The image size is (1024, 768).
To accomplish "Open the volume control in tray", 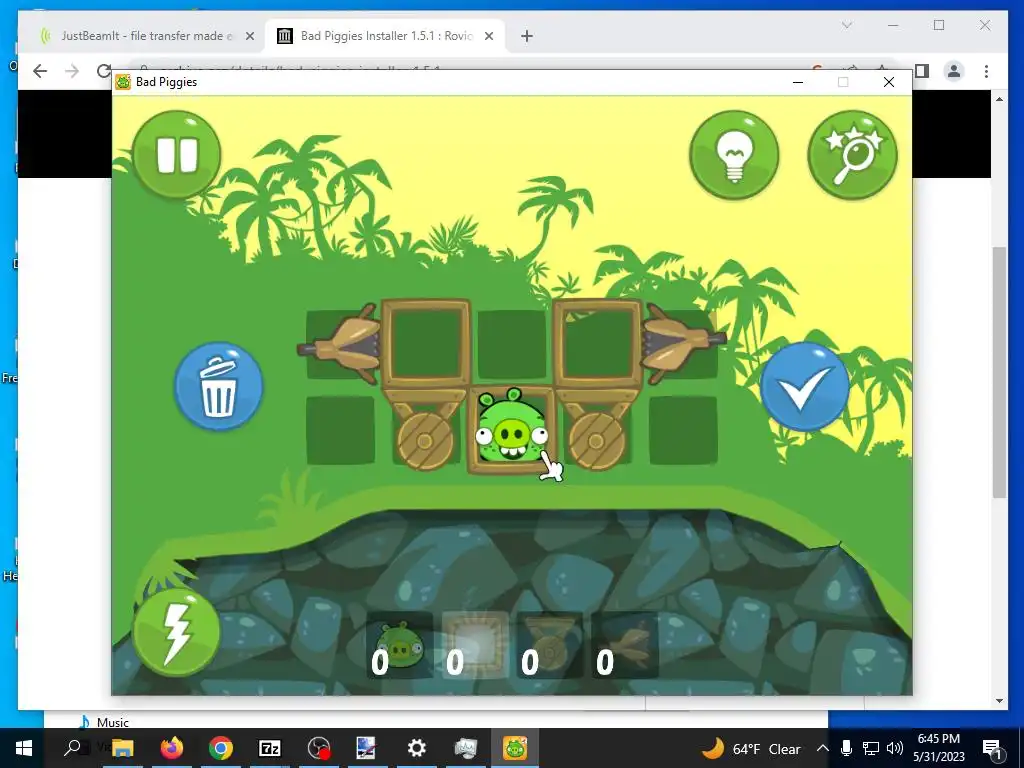I will 895,748.
